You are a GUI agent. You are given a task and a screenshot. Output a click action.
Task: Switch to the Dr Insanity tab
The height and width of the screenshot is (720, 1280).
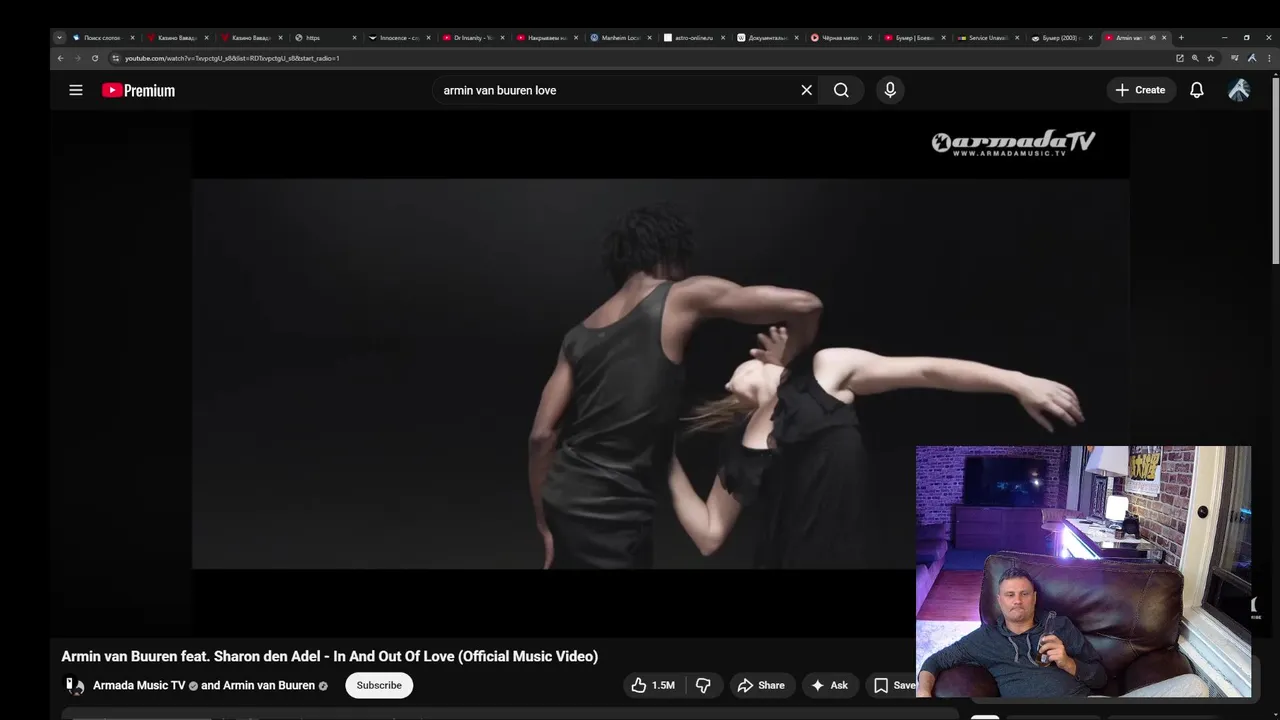point(472,38)
